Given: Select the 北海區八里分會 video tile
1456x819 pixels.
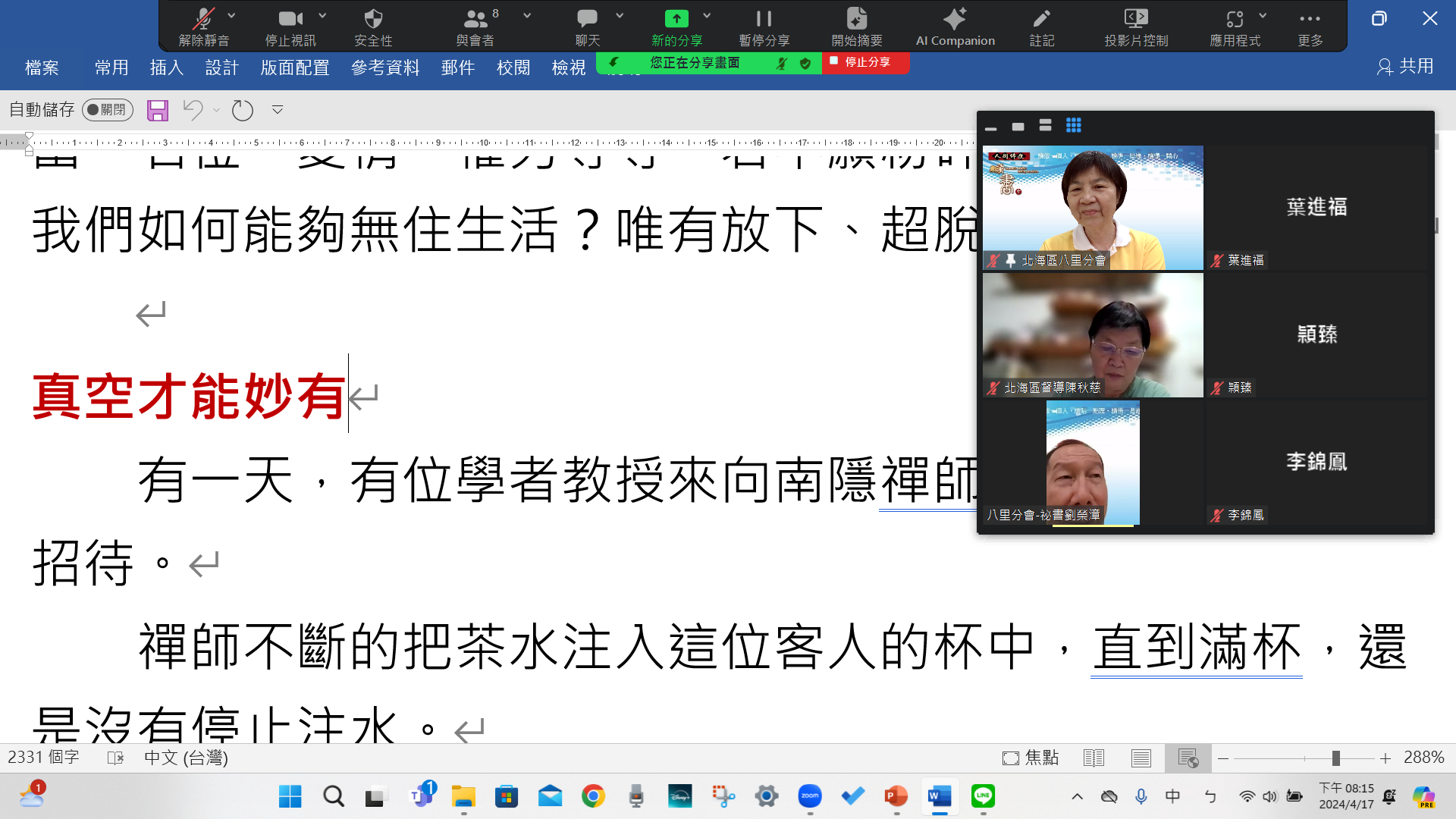Looking at the screenshot, I should [x=1093, y=207].
